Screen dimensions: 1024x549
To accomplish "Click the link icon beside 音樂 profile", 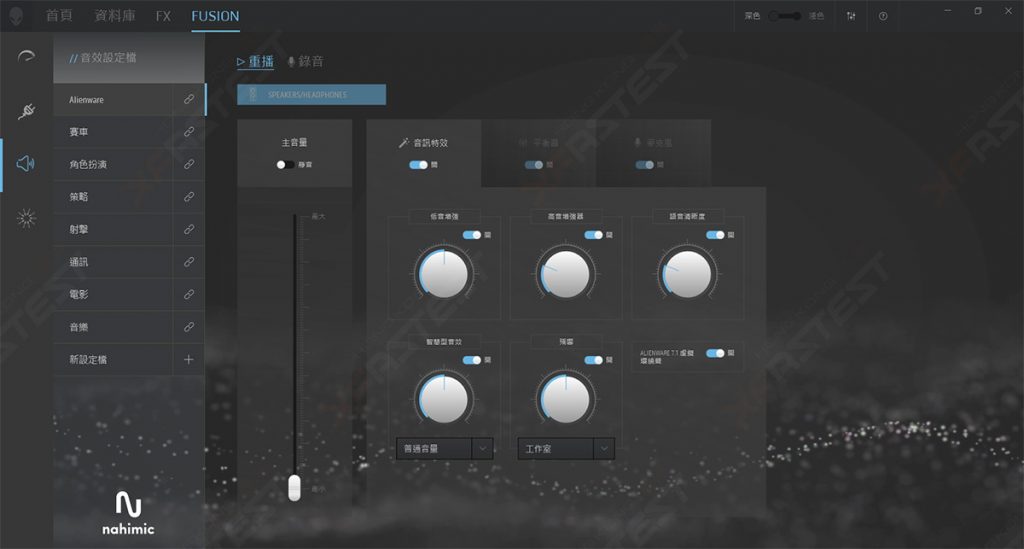I will coord(189,327).
